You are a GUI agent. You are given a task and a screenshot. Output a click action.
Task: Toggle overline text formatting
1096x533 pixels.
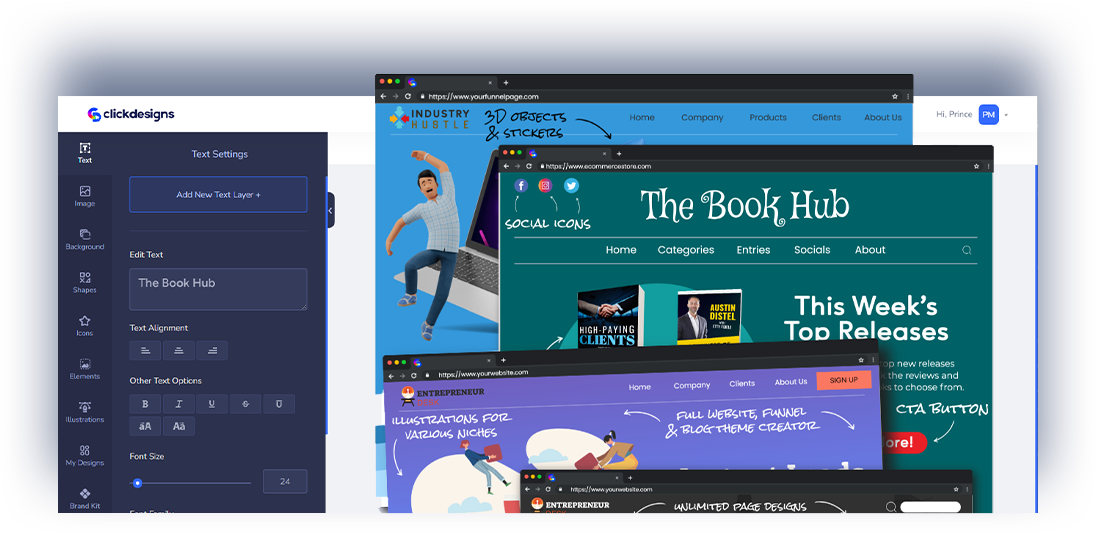point(279,404)
